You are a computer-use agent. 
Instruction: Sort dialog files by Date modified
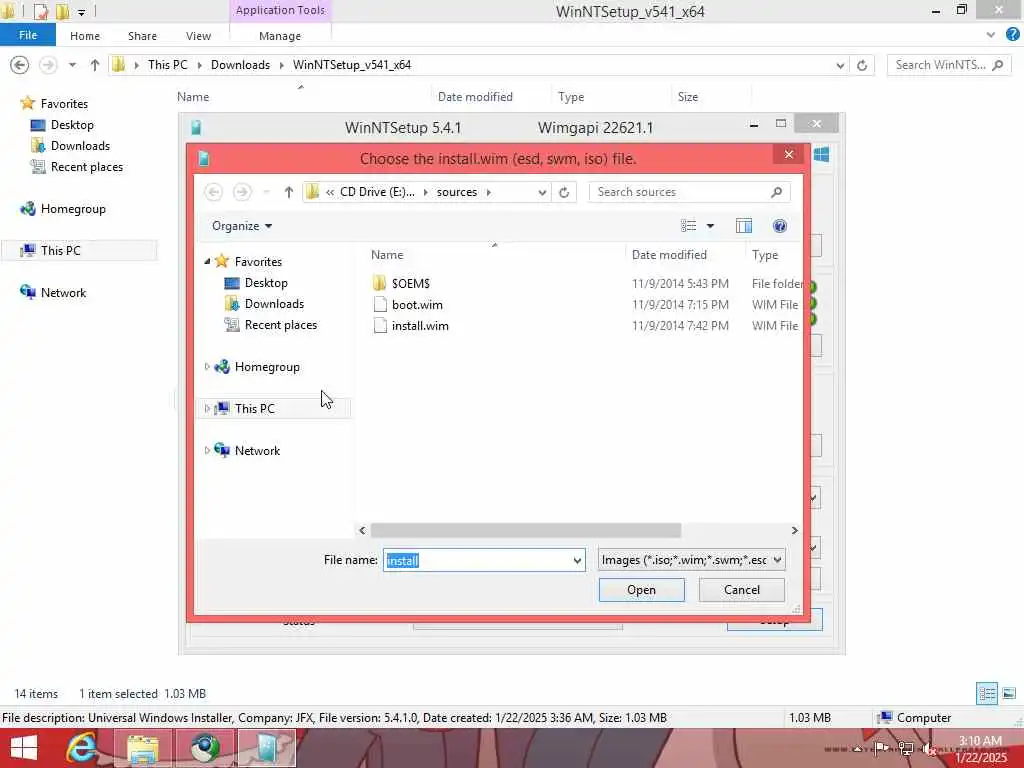[669, 255]
